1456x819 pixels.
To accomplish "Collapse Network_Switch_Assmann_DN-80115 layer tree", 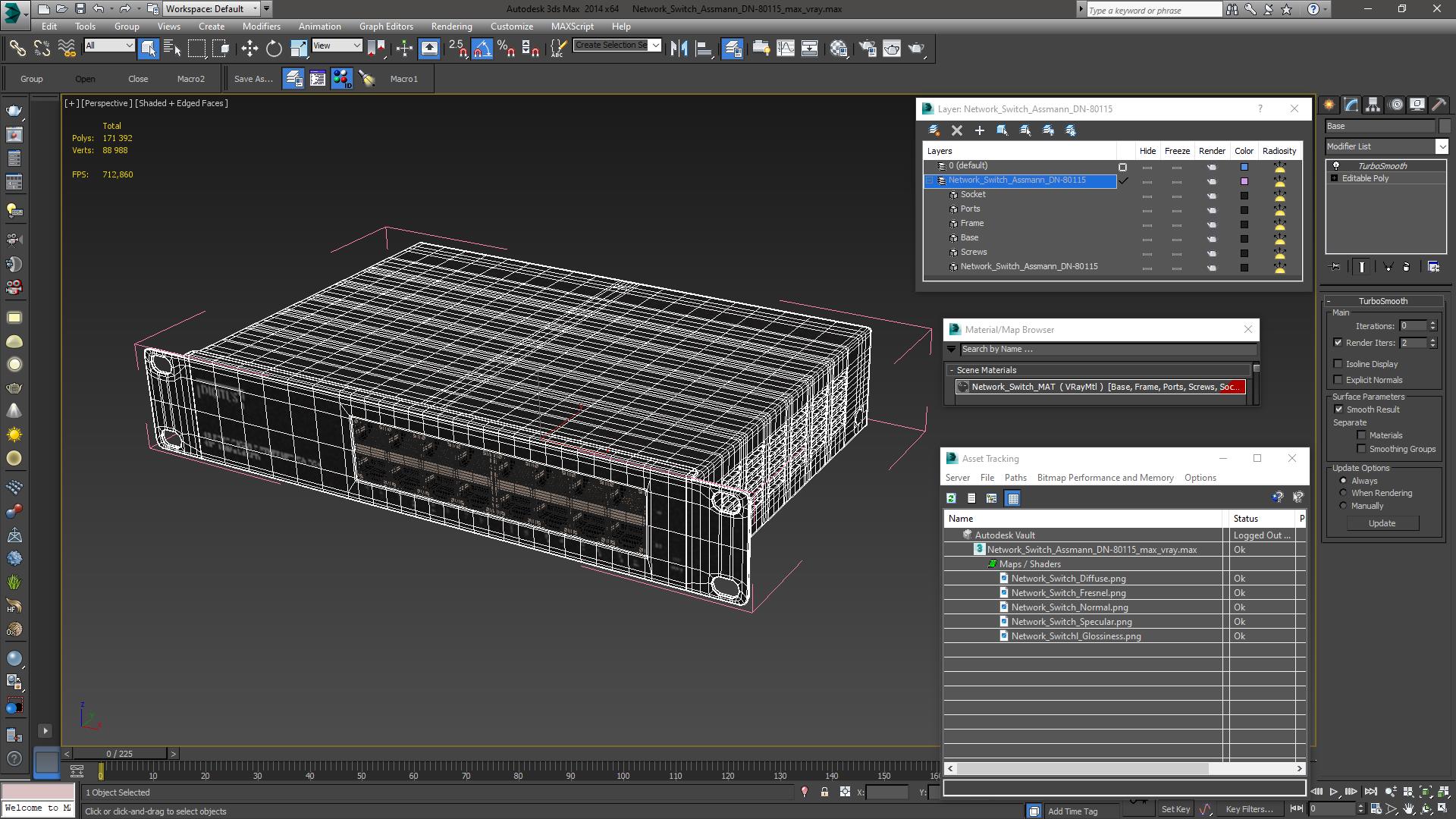I will (929, 180).
